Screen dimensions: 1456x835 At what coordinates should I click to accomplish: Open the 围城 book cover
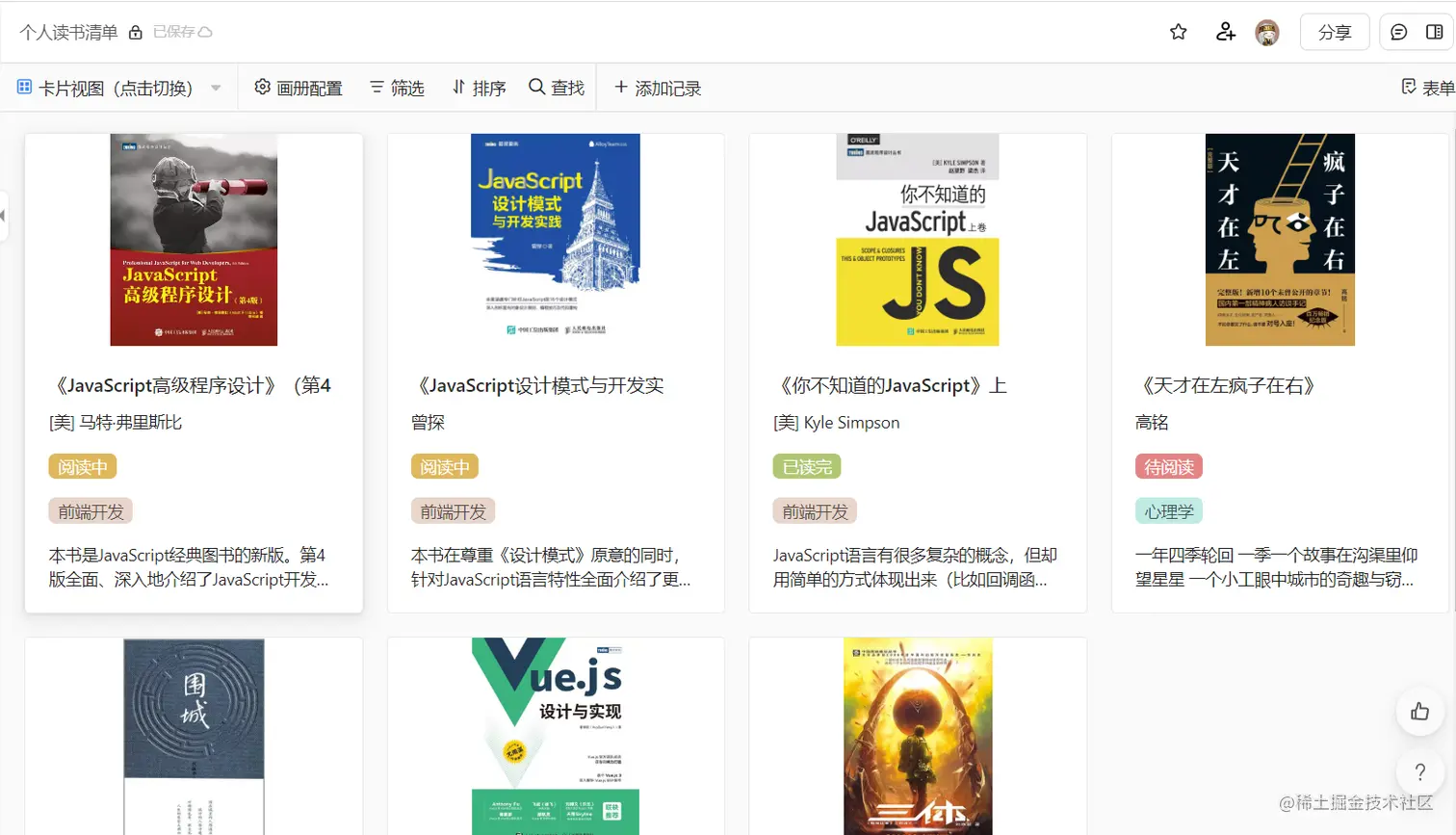[194, 737]
